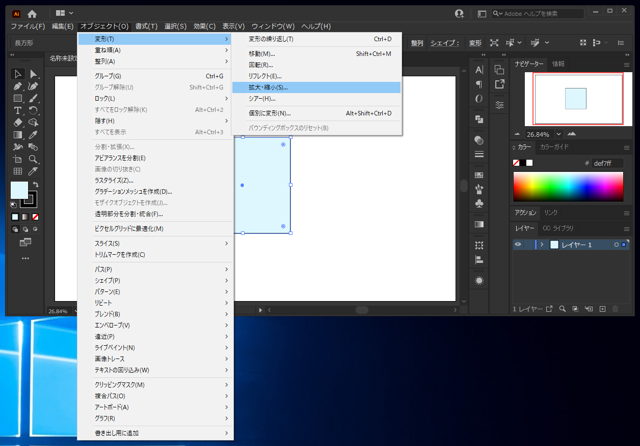Viewport: 640px width, 446px height.
Task: Select グループ(G) menu entry
Action: (156, 76)
